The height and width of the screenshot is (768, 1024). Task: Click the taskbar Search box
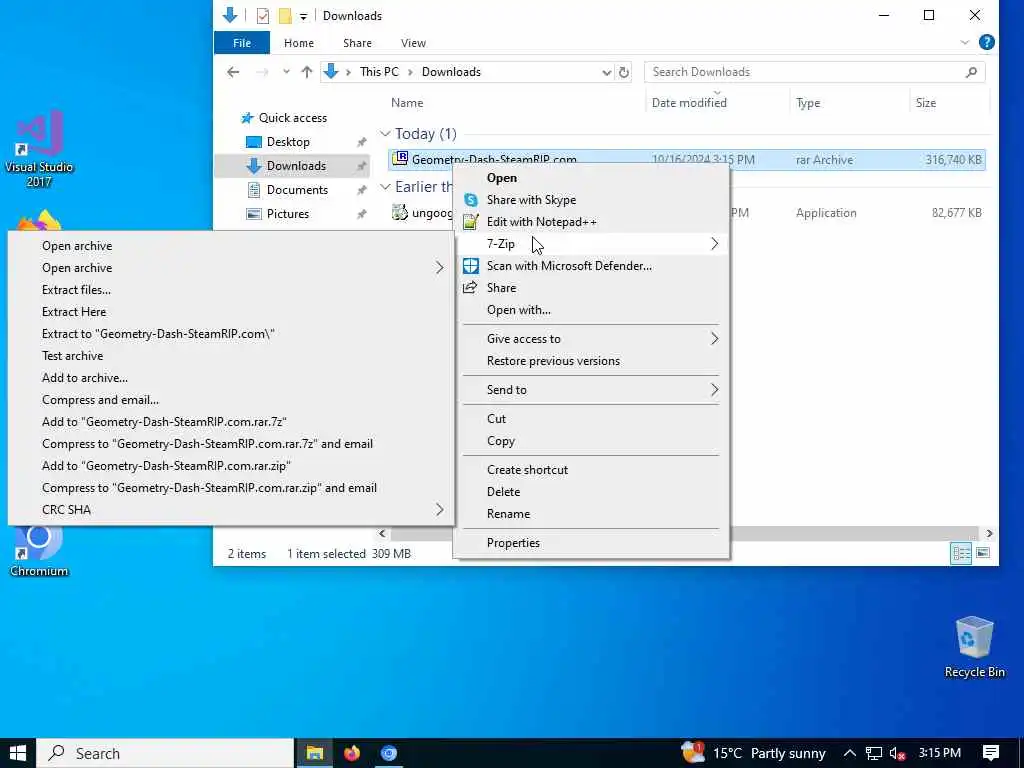pos(165,754)
